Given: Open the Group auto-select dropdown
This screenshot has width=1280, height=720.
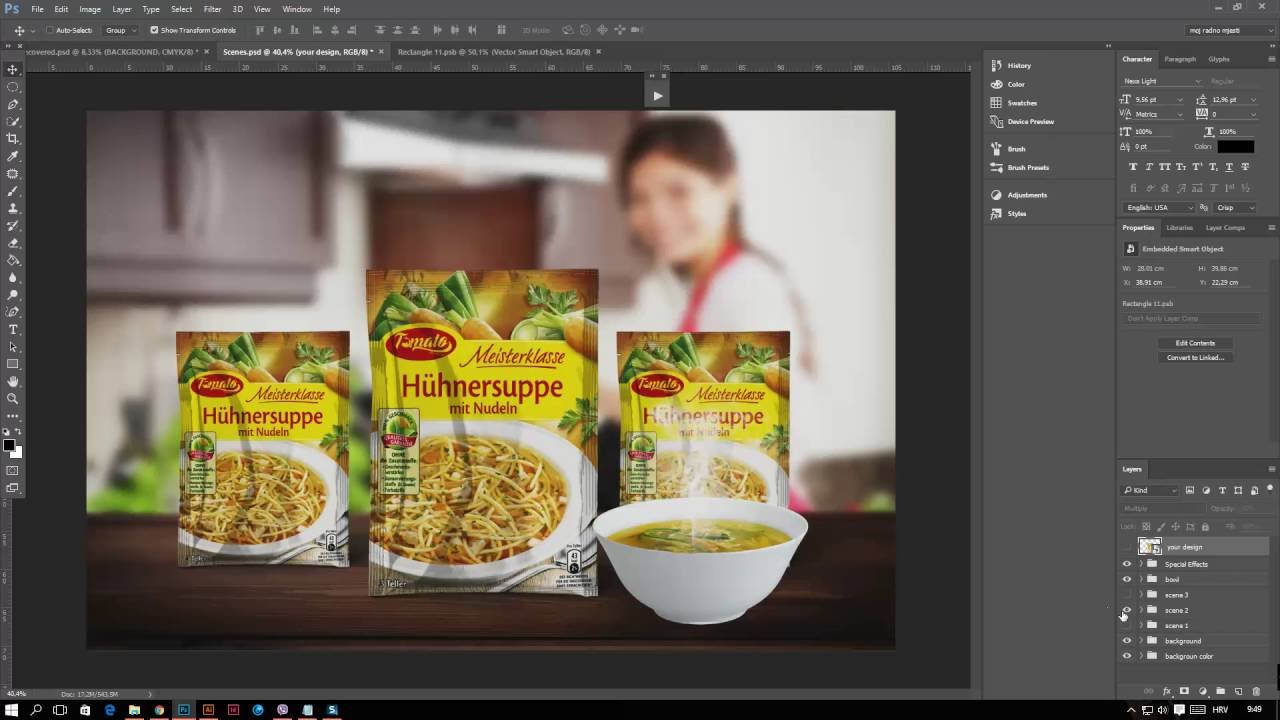Looking at the screenshot, I should pos(121,30).
